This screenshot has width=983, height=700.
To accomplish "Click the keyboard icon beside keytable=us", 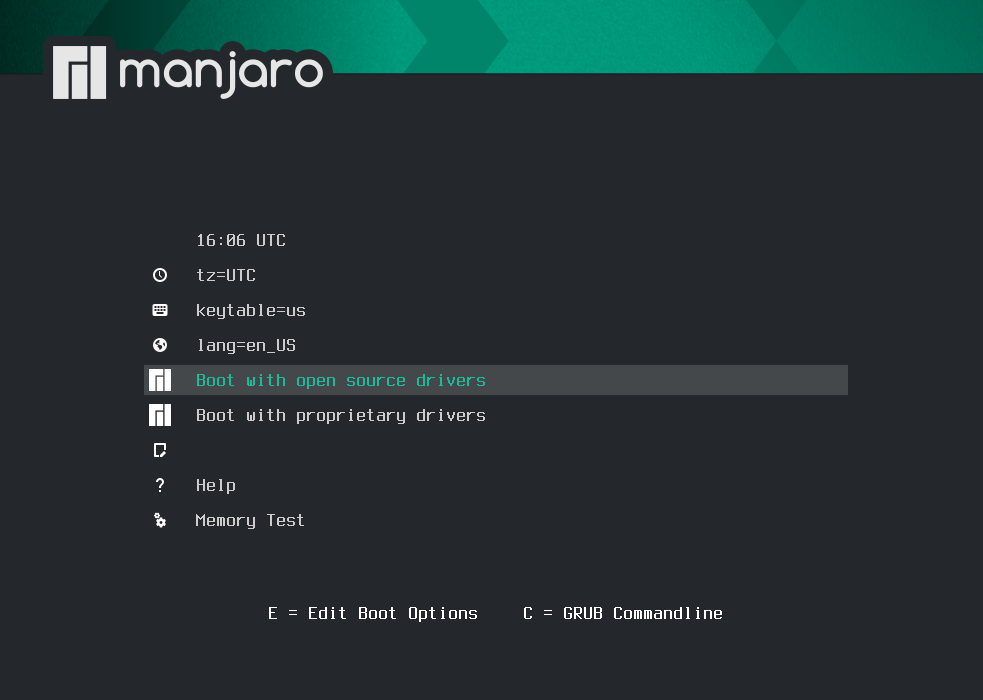I will click(160, 310).
